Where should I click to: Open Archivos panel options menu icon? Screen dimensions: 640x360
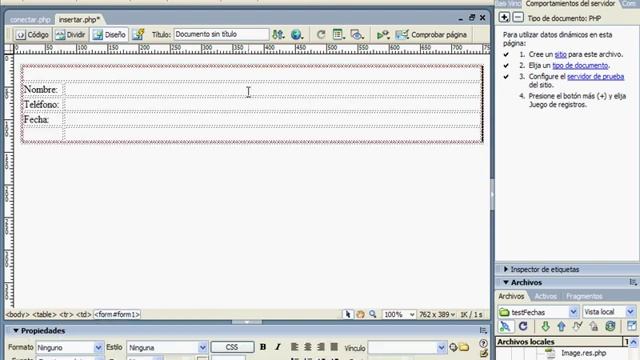tap(633, 282)
